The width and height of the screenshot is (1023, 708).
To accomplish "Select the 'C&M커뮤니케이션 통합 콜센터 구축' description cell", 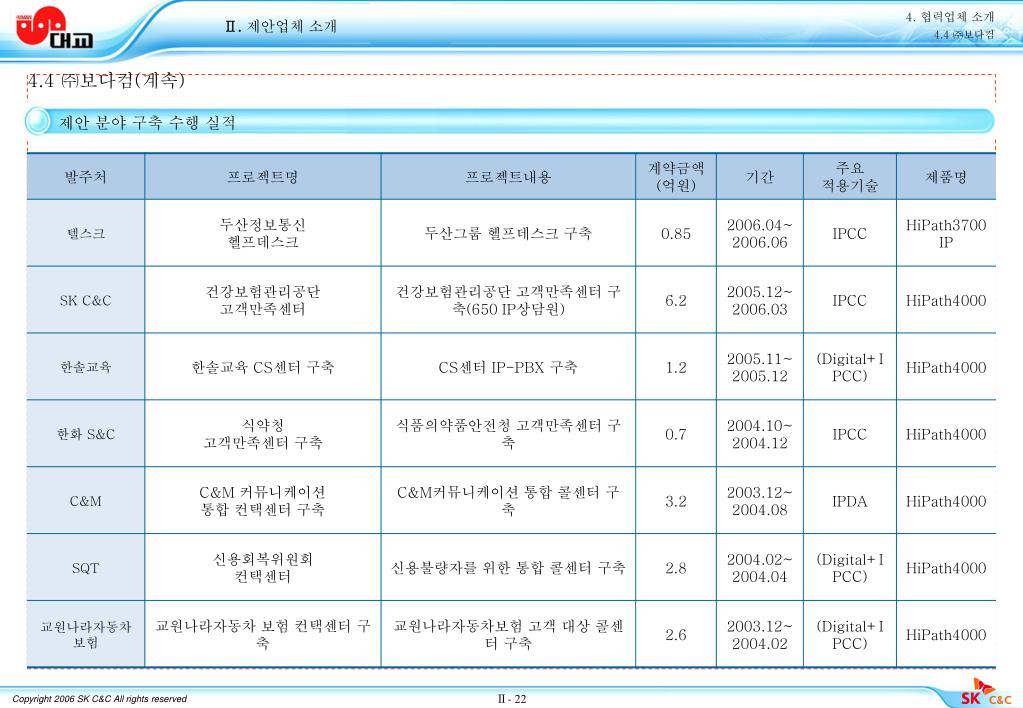I will tap(508, 500).
